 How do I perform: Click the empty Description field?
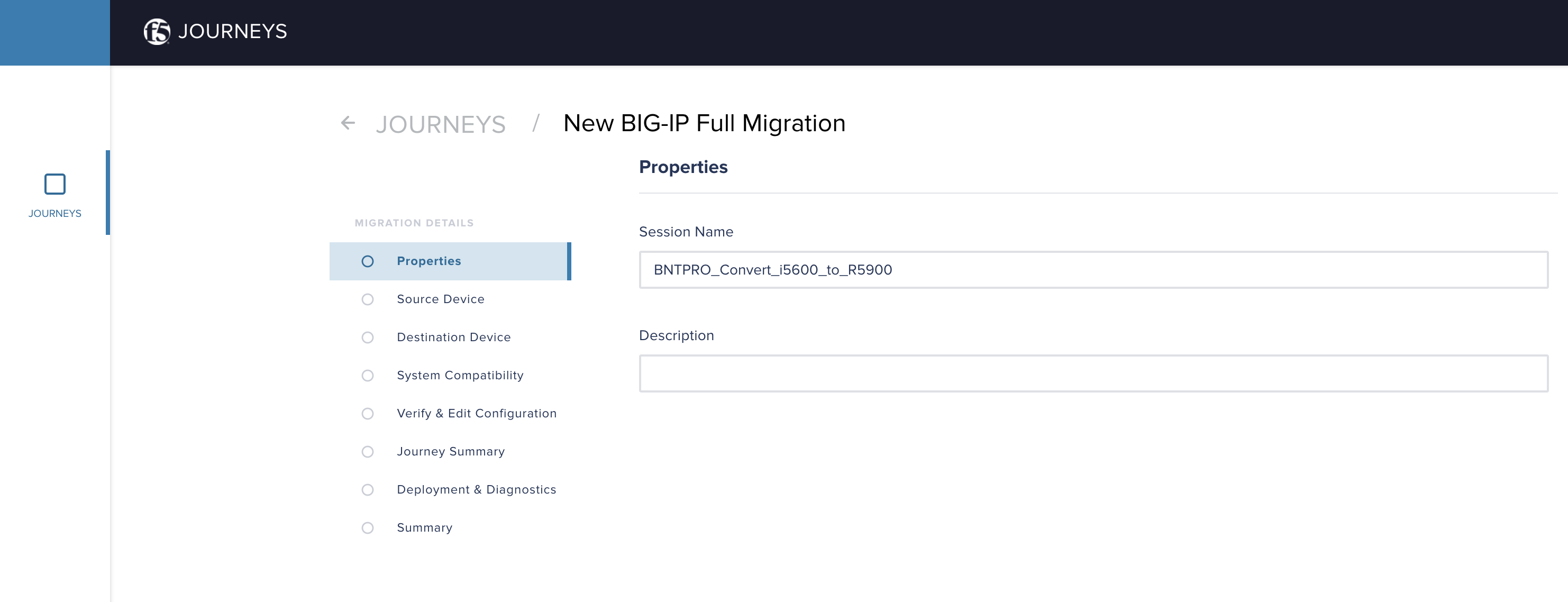coord(1093,374)
